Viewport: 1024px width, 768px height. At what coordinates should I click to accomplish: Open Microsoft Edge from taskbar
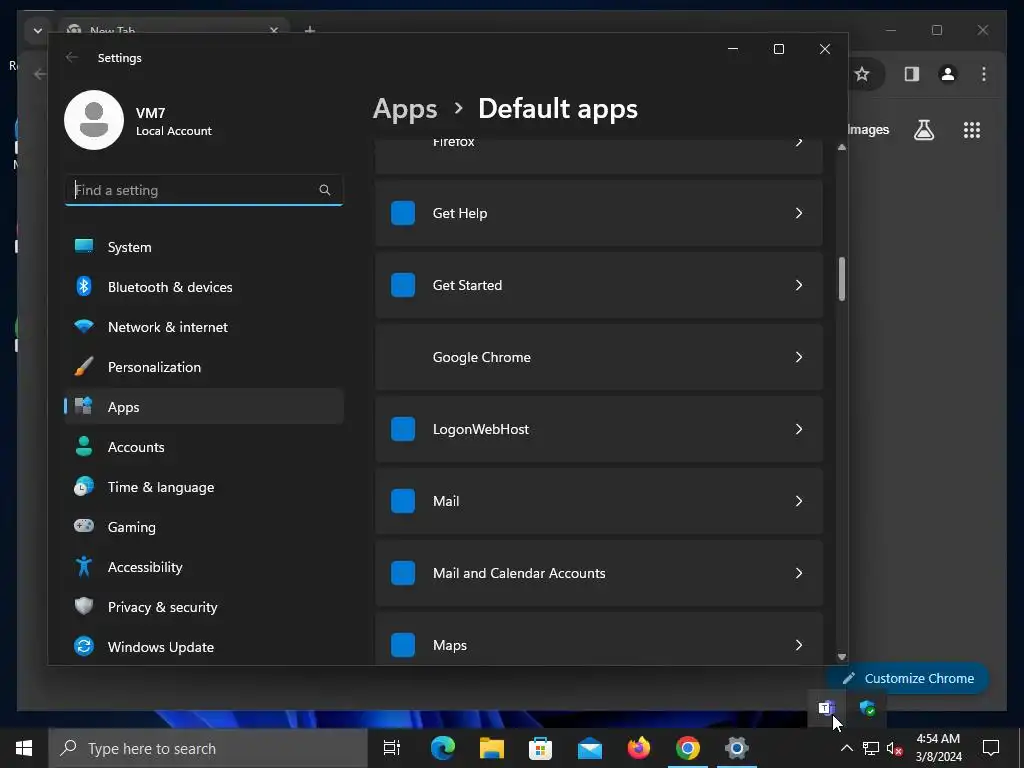pos(443,748)
